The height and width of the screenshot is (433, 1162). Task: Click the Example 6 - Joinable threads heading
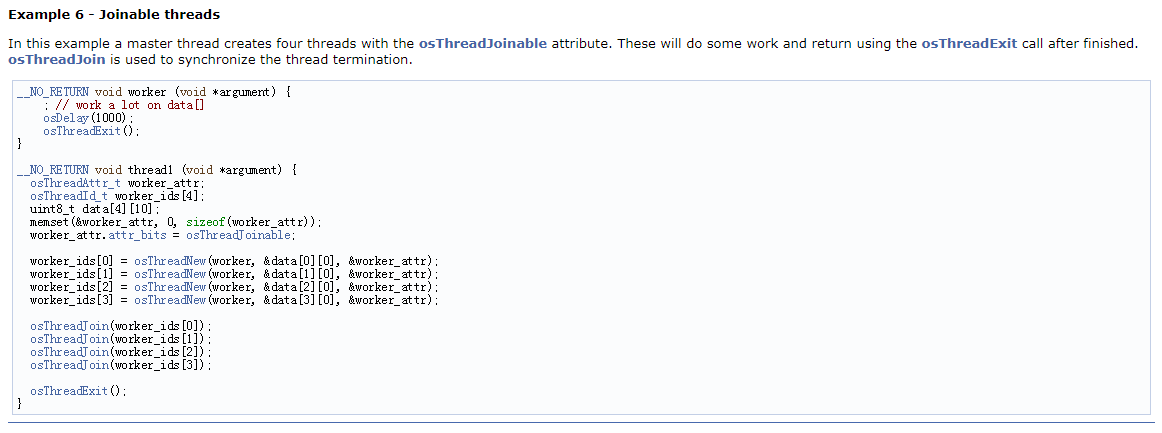click(114, 15)
